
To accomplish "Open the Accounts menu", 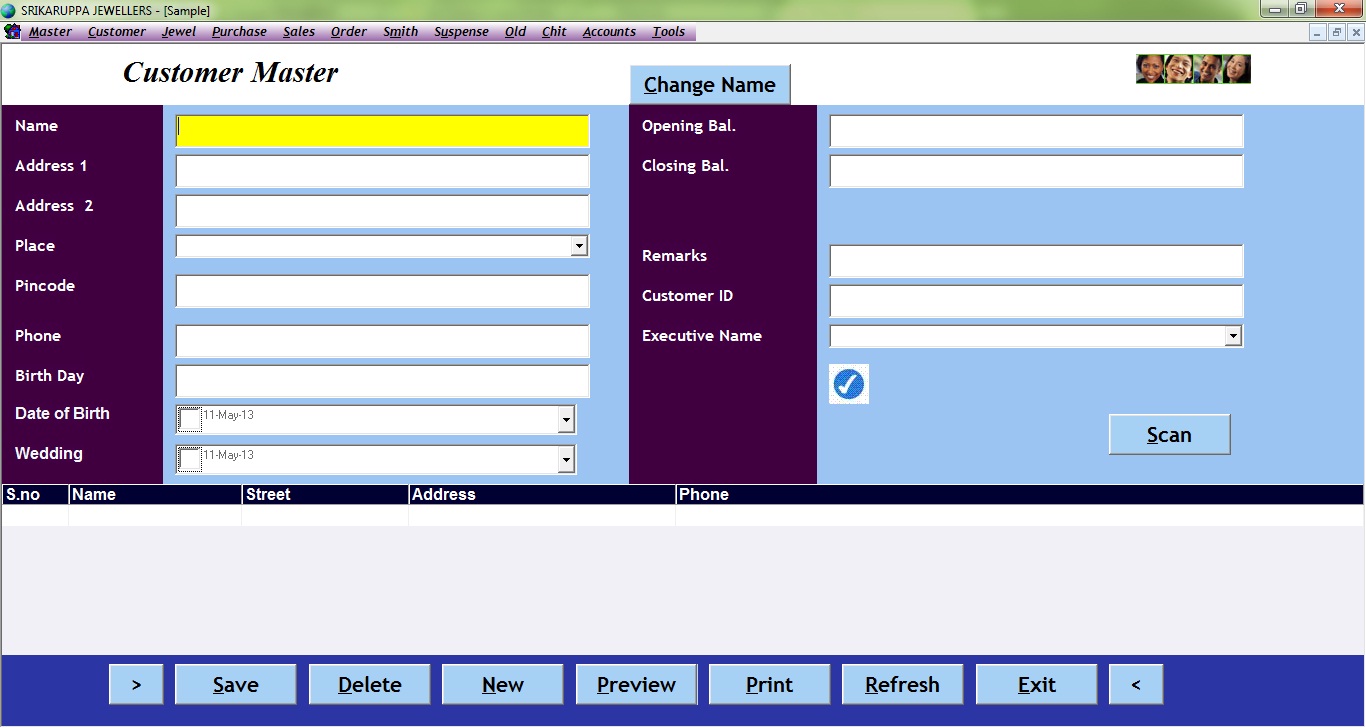I will pyautogui.click(x=609, y=31).
